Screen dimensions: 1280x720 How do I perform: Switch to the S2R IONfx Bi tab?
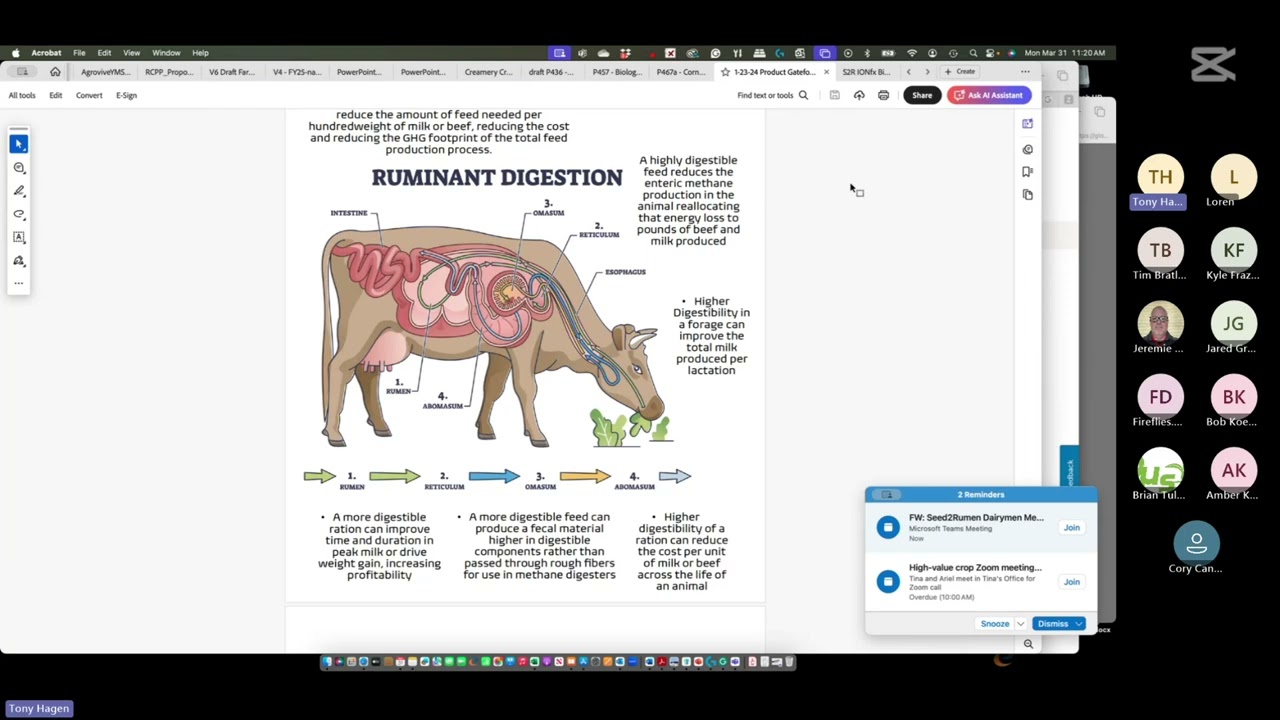pyautogui.click(x=866, y=72)
